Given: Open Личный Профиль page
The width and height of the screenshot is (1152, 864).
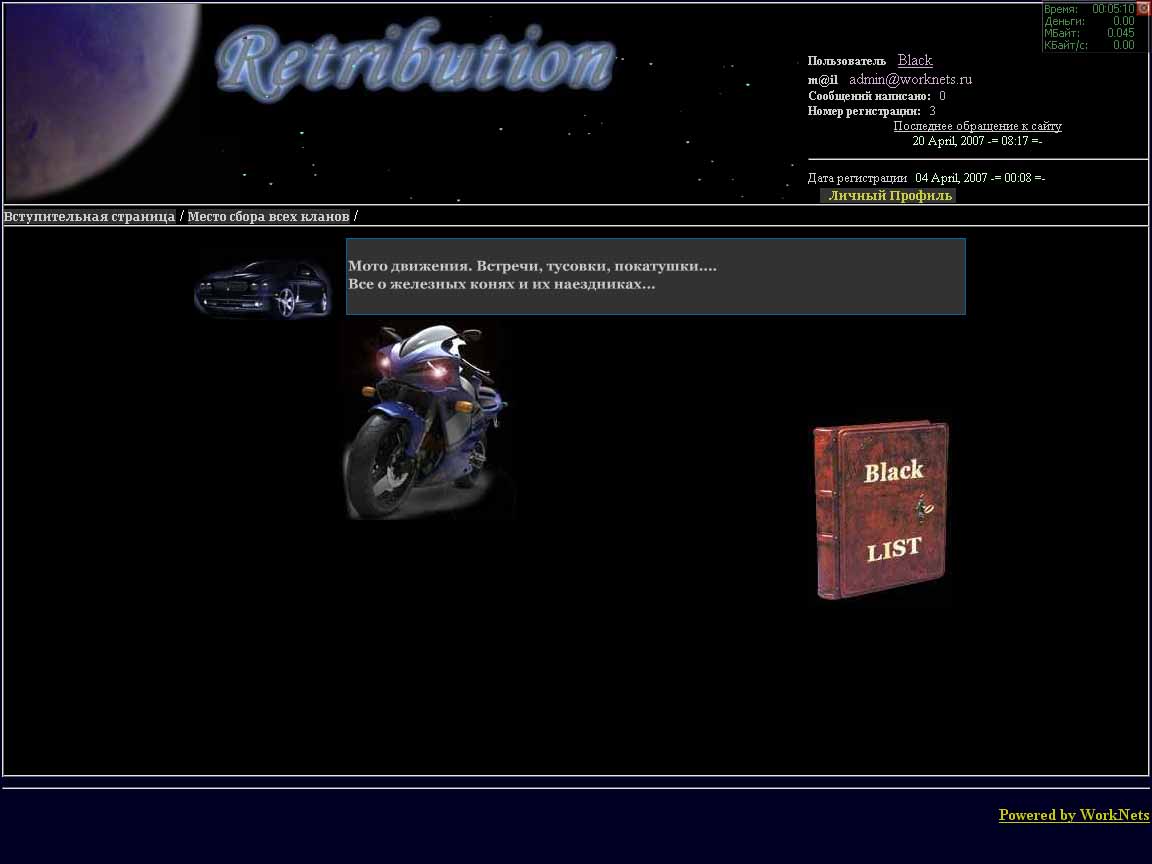Looking at the screenshot, I should pos(890,195).
